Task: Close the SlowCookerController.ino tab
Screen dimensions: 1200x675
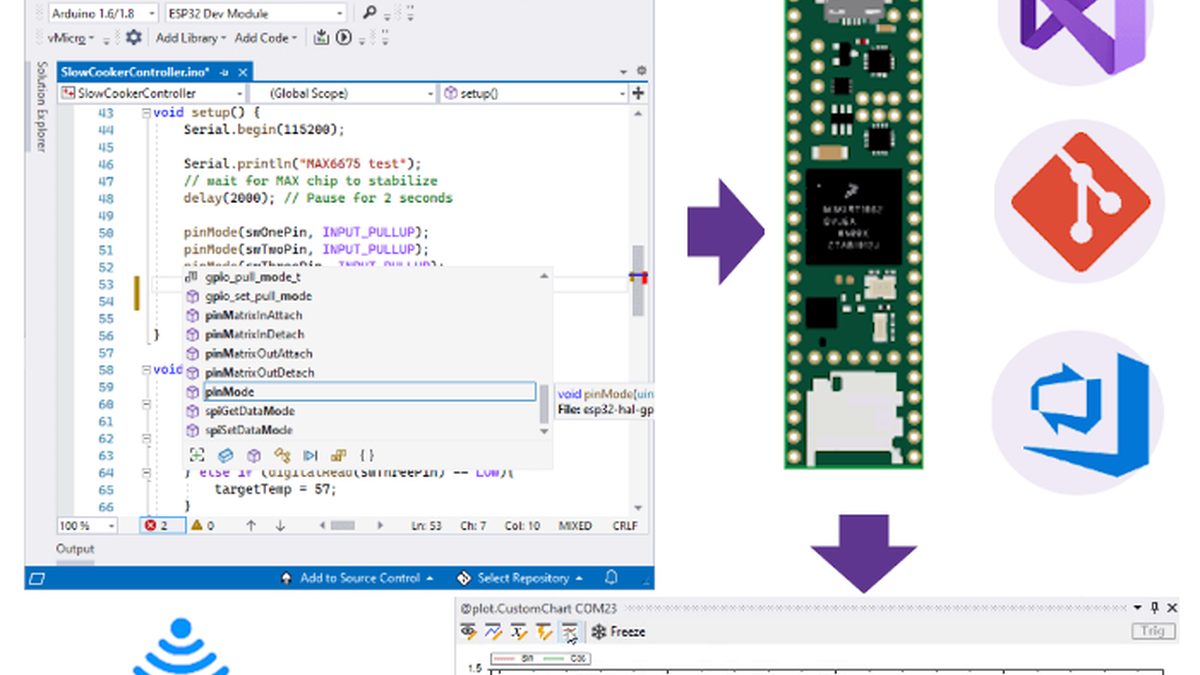Action: 241,72
